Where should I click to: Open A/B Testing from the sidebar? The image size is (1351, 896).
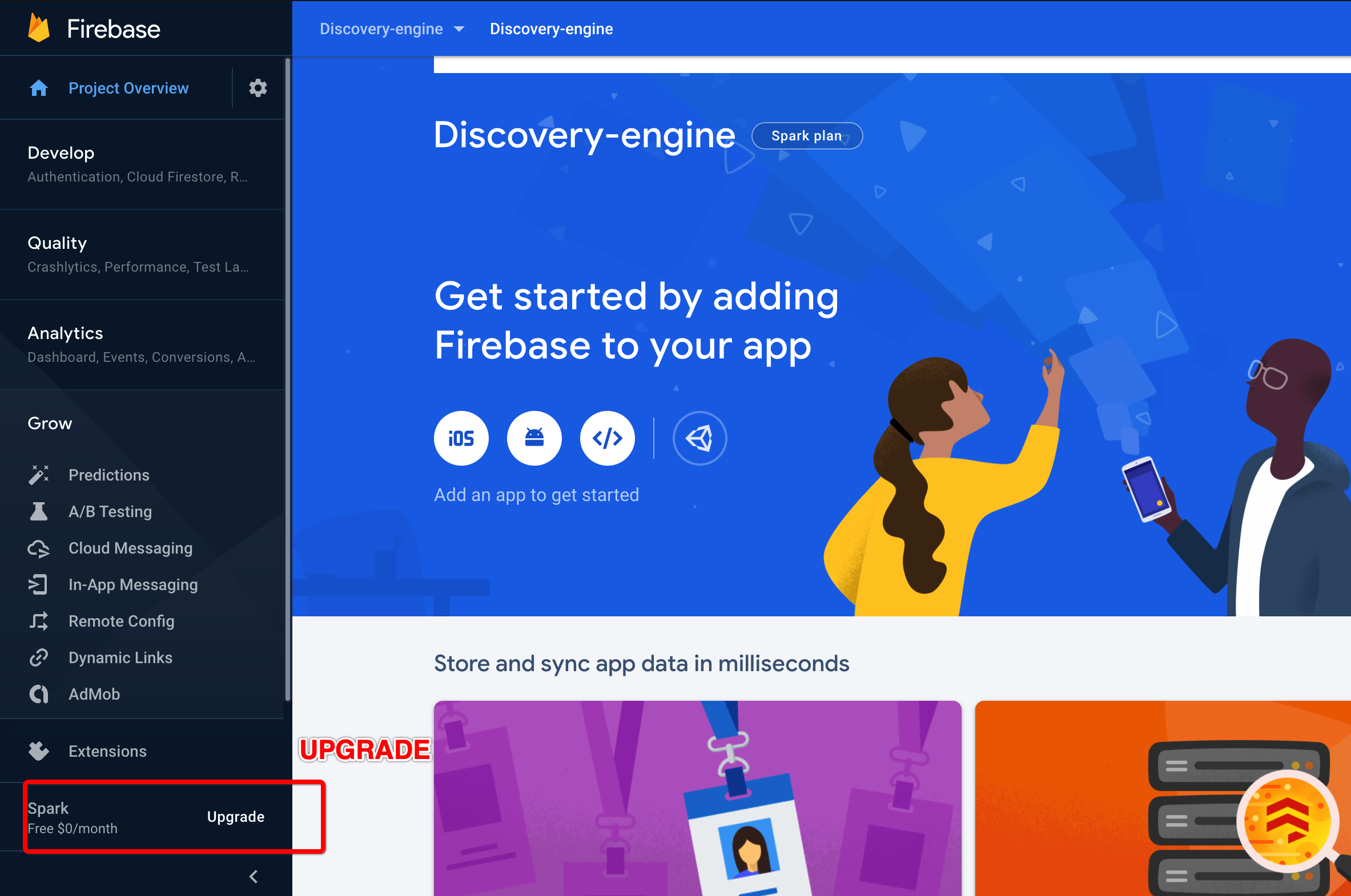110,511
